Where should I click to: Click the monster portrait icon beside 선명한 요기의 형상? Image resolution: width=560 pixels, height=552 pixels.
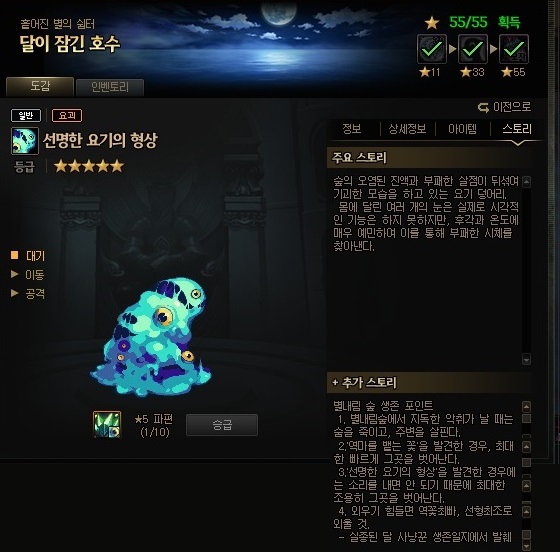tap(25, 141)
